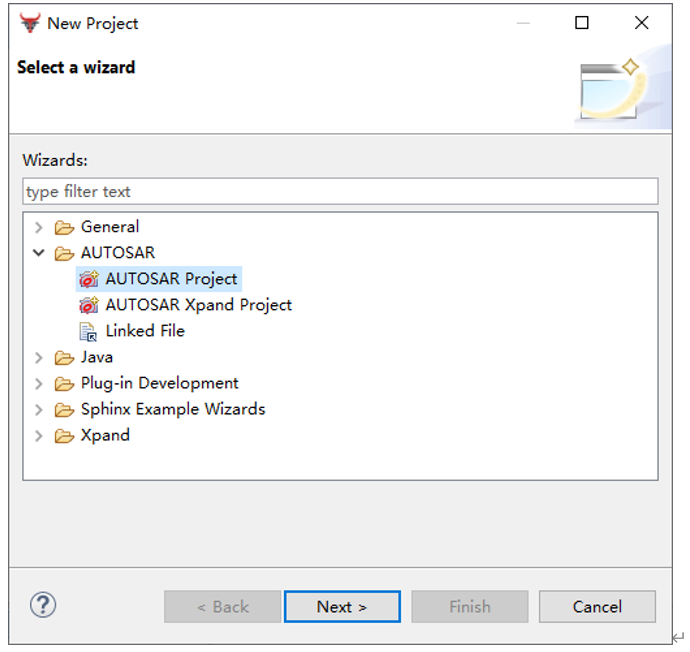Select the Plug-in Development row label
Screen dimensions: 690x652
(x=159, y=383)
